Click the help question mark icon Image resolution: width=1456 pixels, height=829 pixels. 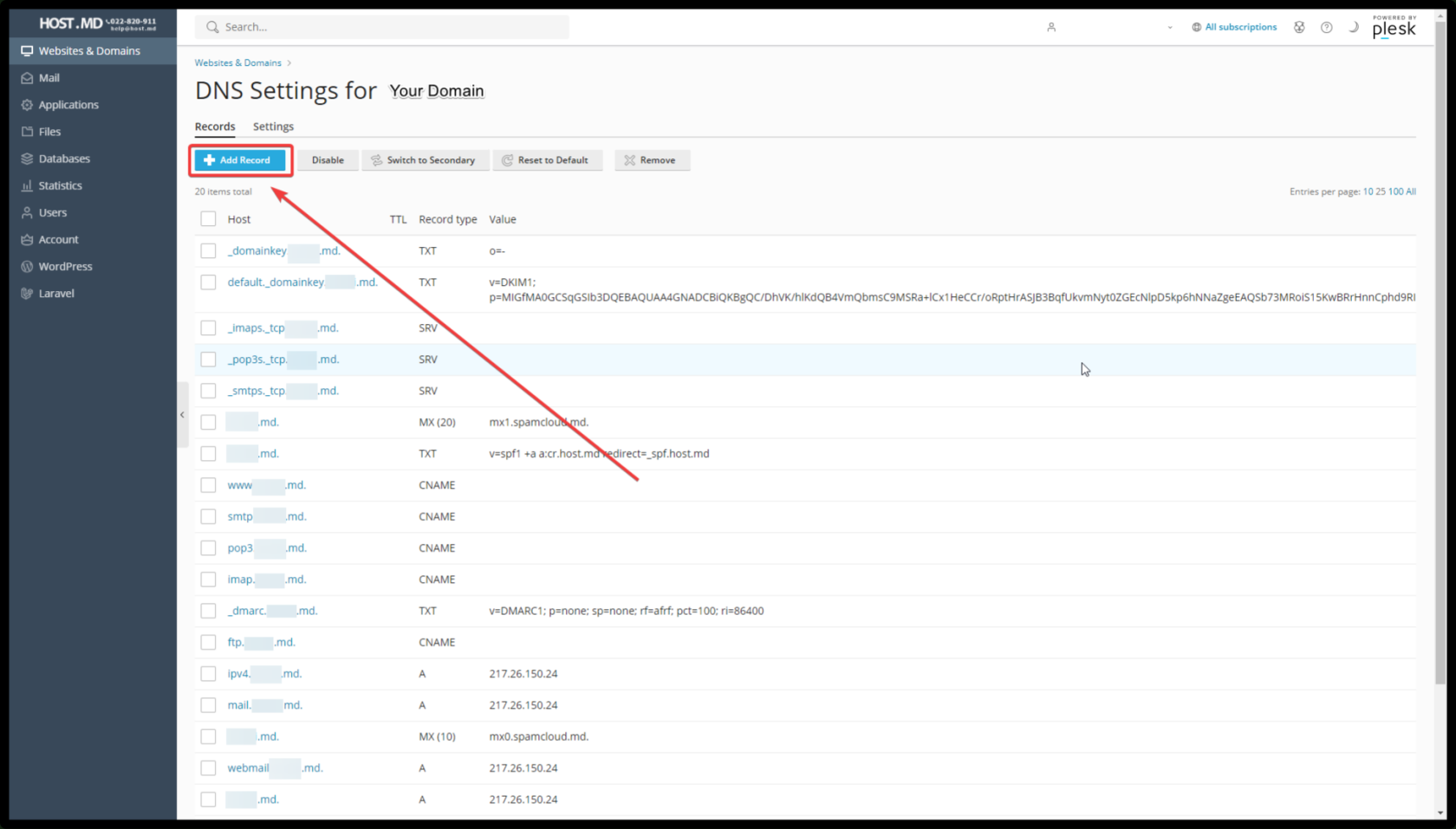[x=1326, y=27]
